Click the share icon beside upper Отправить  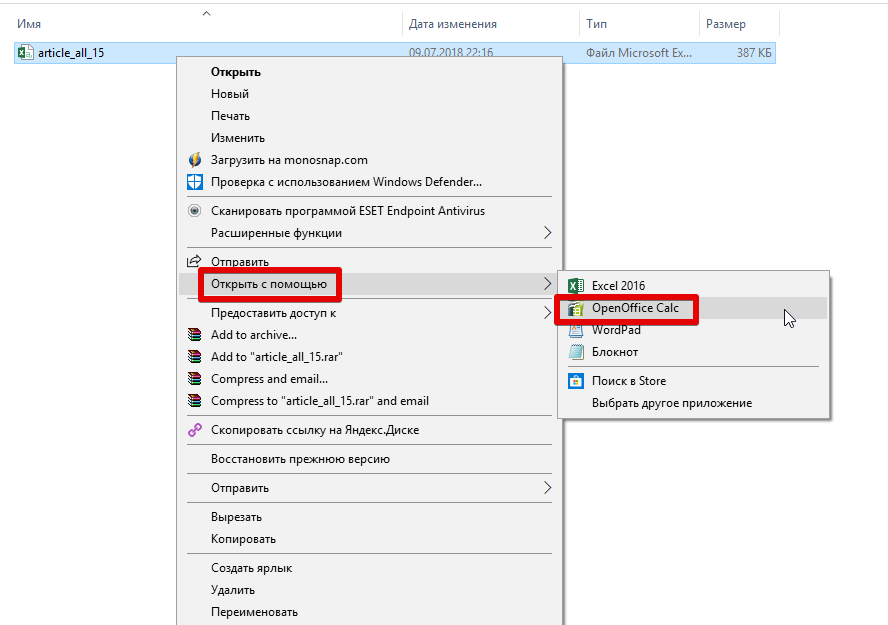[194, 261]
